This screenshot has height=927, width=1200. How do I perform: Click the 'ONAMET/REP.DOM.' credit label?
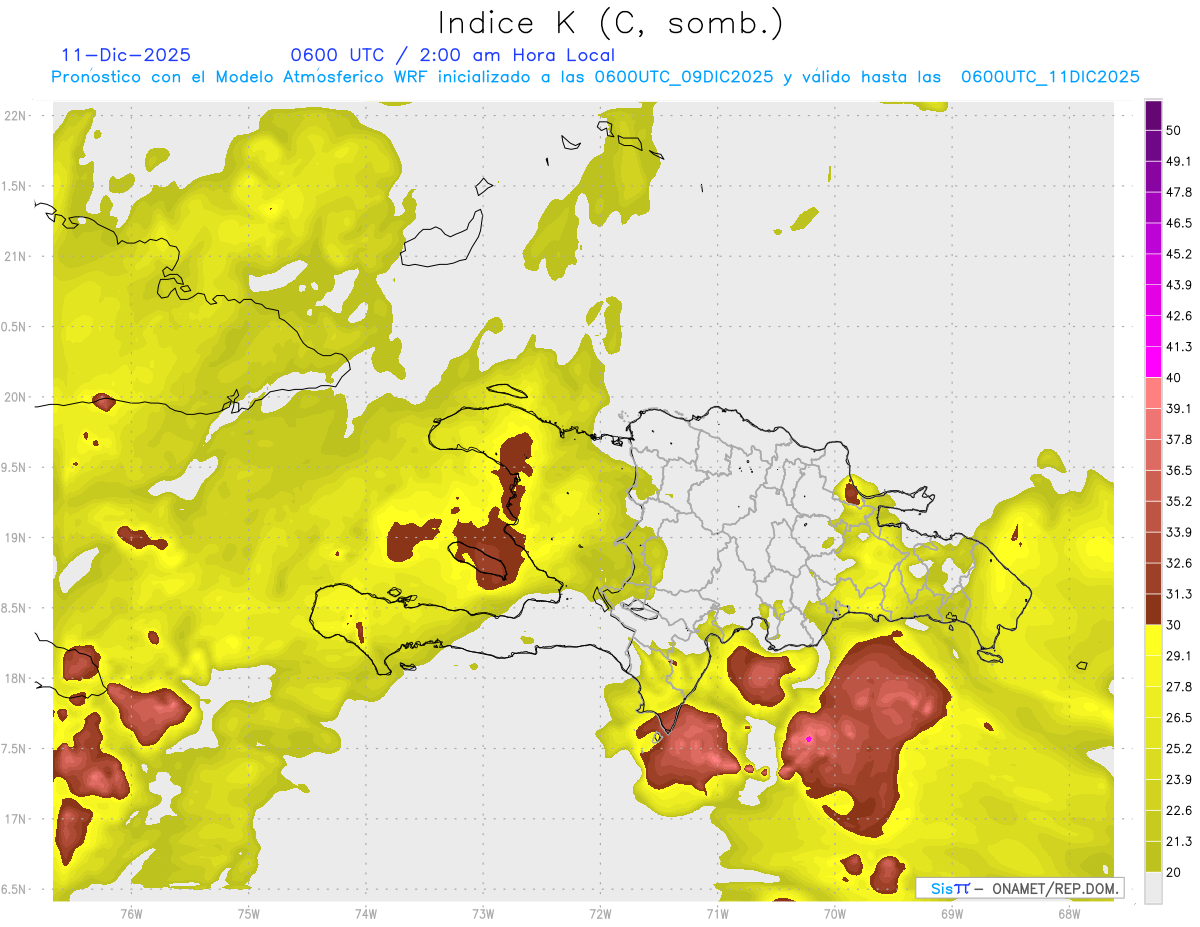(1054, 888)
